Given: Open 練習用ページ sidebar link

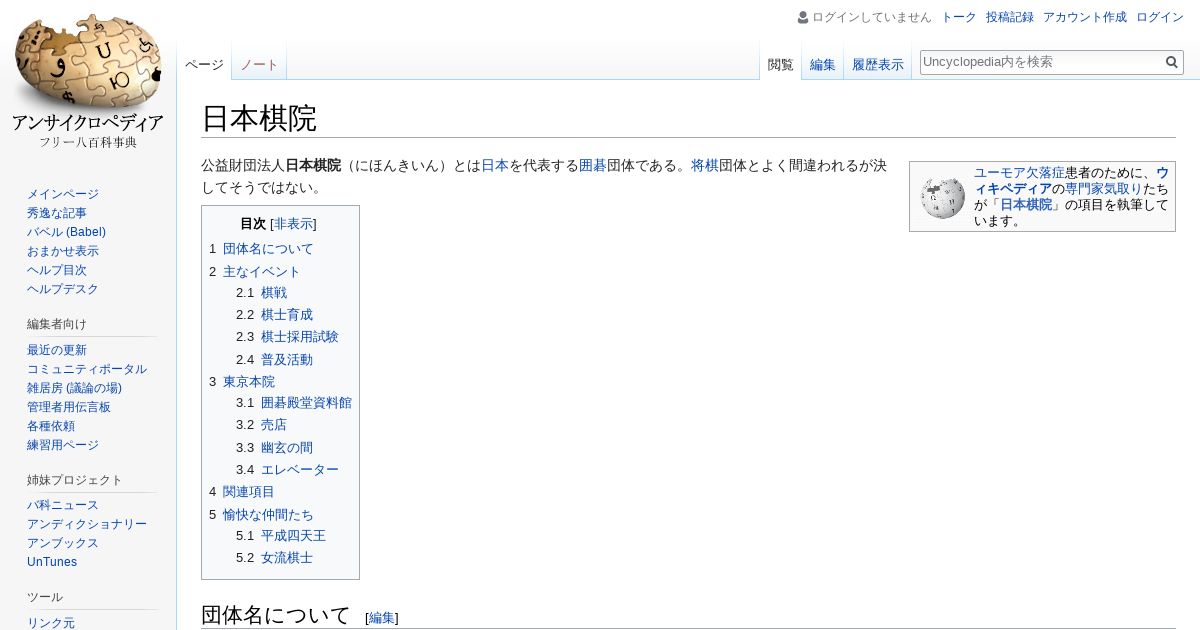Looking at the screenshot, I should click(x=63, y=445).
